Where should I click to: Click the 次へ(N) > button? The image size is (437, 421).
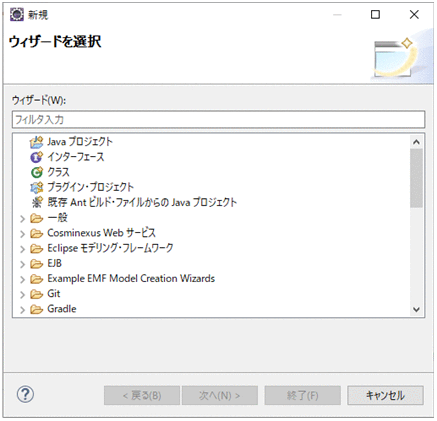[x=220, y=395]
